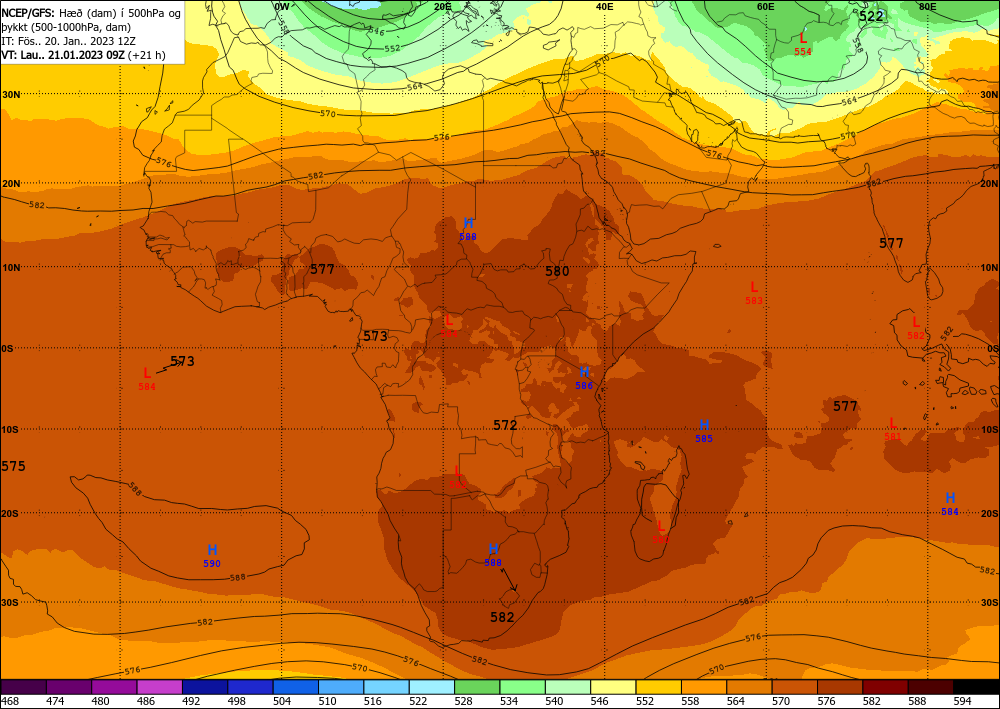This screenshot has height=709, width=1000.
Task: Pick the pale cyan legend swatch labeled 522
Action: coord(432,687)
